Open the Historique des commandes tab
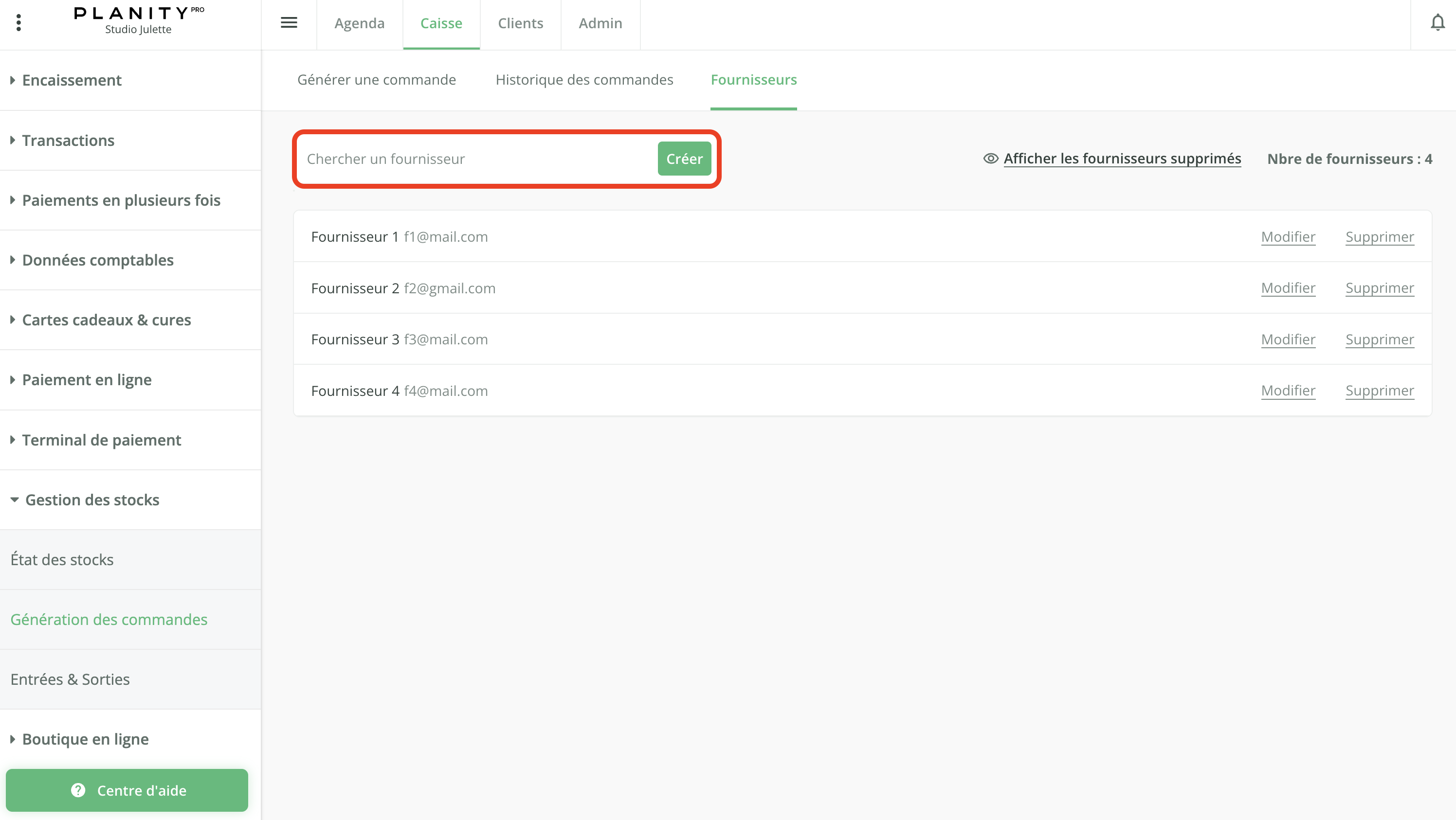The width and height of the screenshot is (1456, 820). [584, 80]
